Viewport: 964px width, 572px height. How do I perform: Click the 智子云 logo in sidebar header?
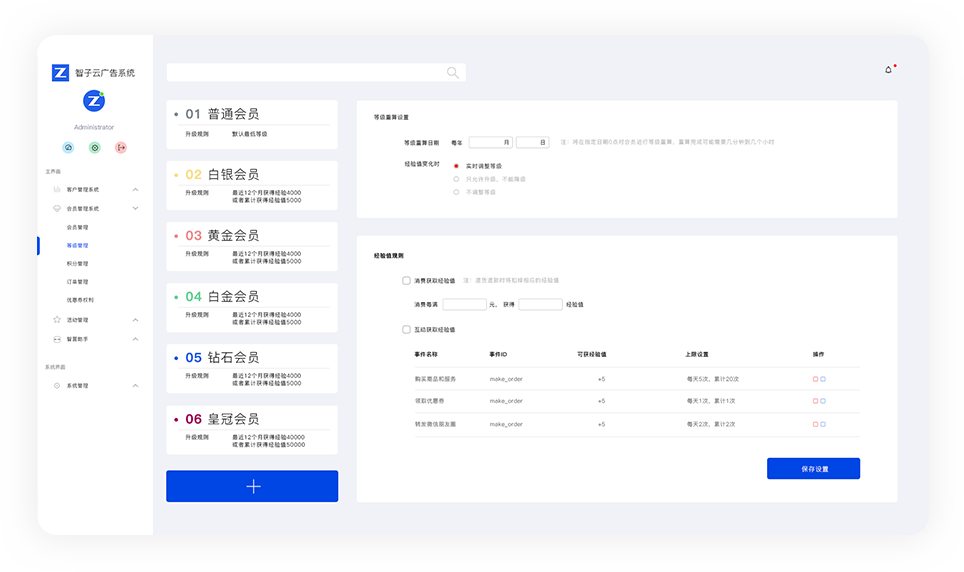coord(60,73)
